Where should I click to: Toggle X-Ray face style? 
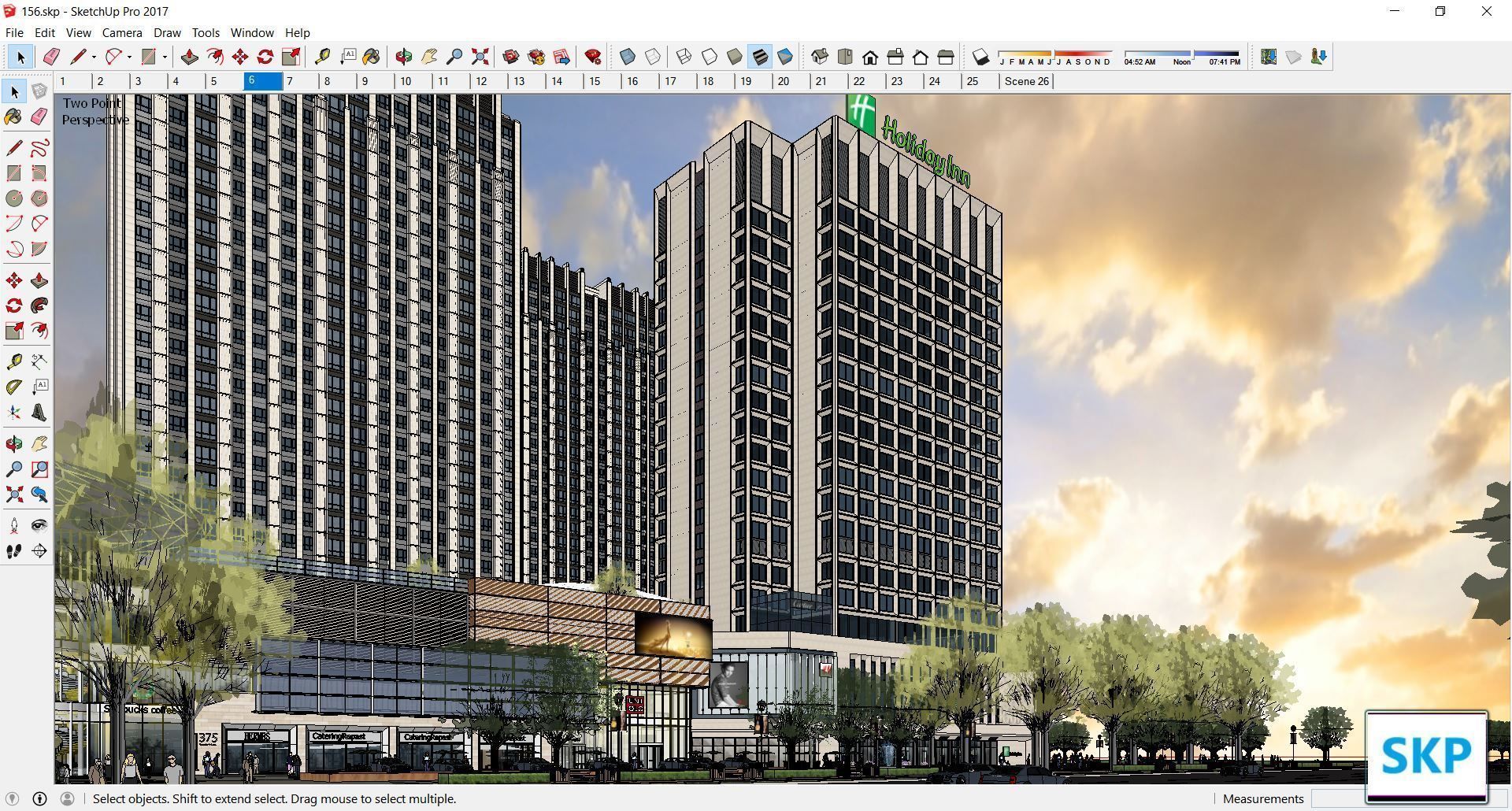tap(628, 57)
